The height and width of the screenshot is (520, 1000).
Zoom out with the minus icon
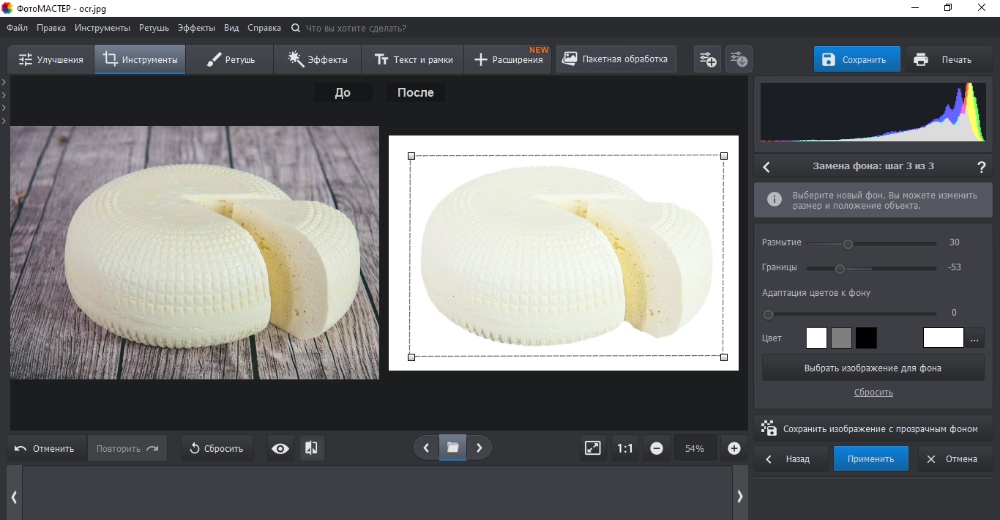657,449
